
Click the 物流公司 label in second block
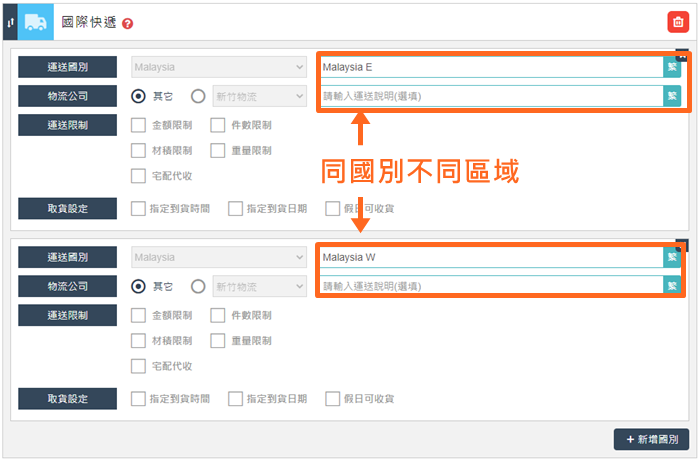[x=67, y=286]
